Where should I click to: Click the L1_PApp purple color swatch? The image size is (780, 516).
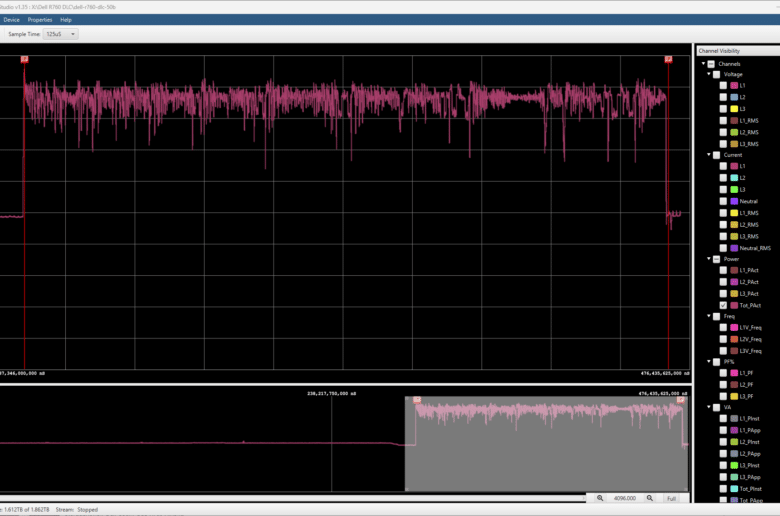click(734, 430)
